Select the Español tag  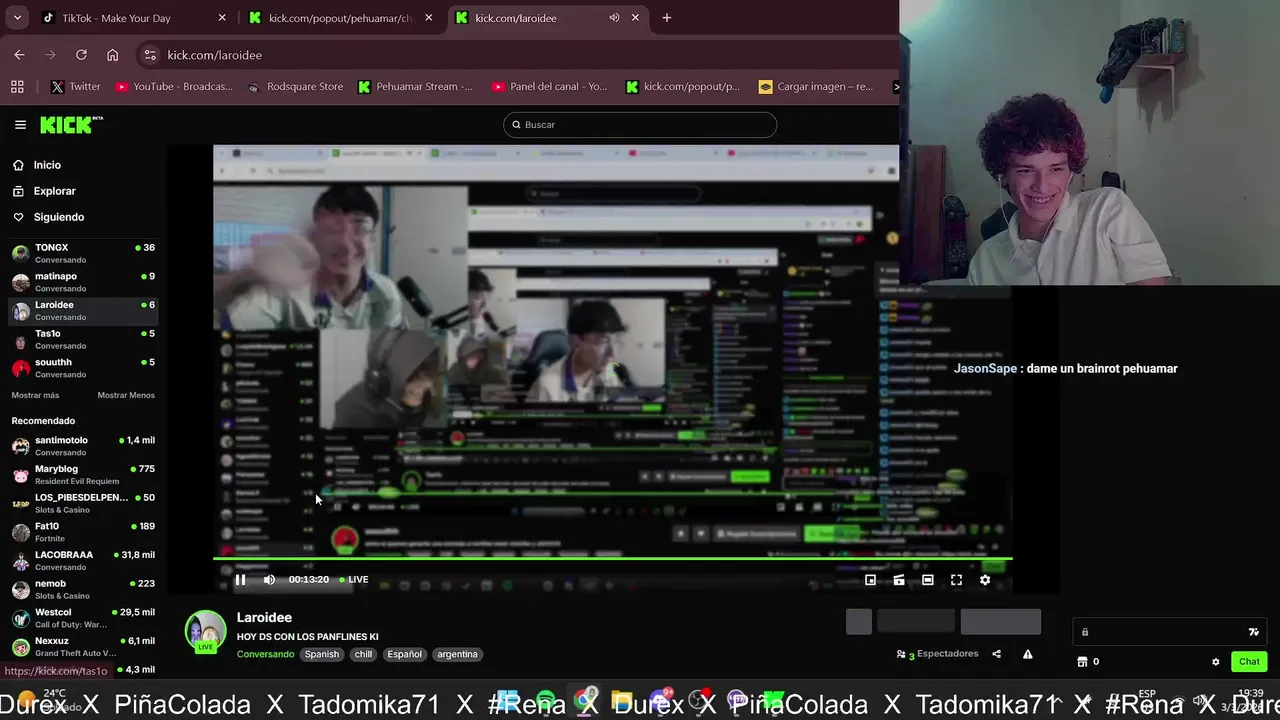(405, 654)
